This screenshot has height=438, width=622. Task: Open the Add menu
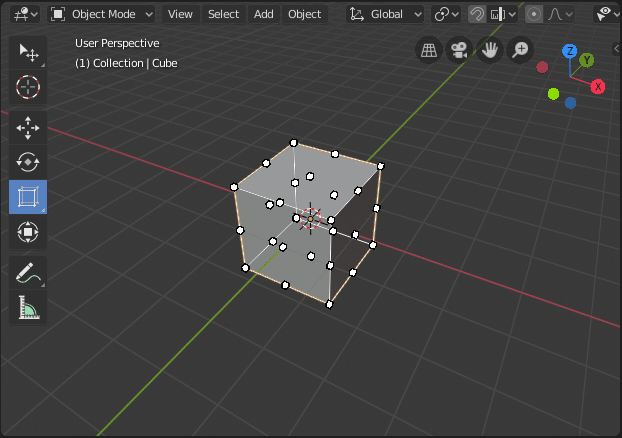coord(263,14)
